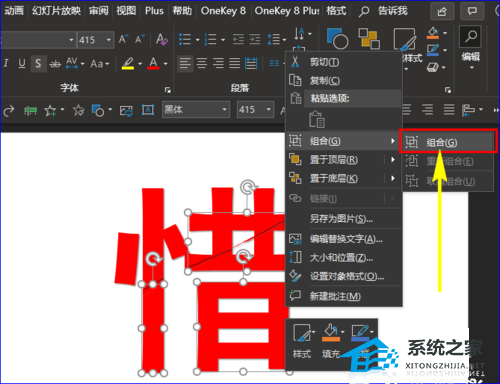
Task: Apply distributed alignment icon
Action: tap(251, 63)
